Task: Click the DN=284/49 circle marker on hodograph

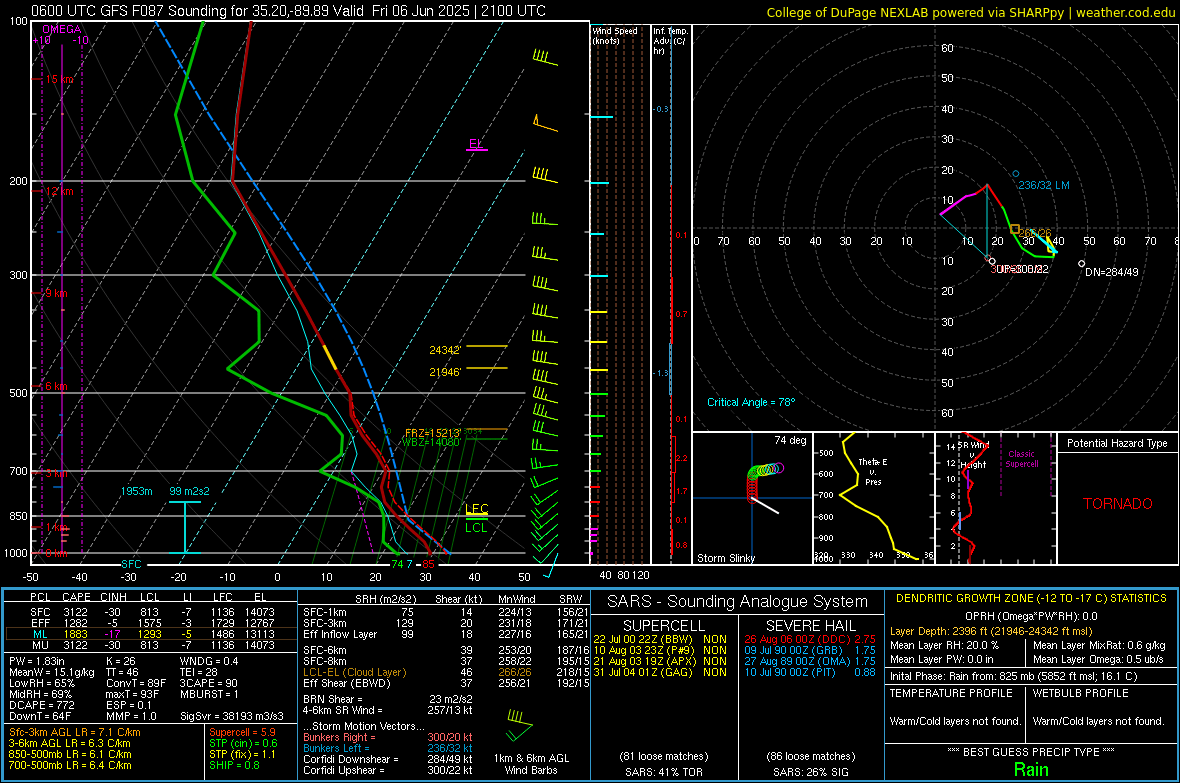Action: pyautogui.click(x=1081, y=264)
